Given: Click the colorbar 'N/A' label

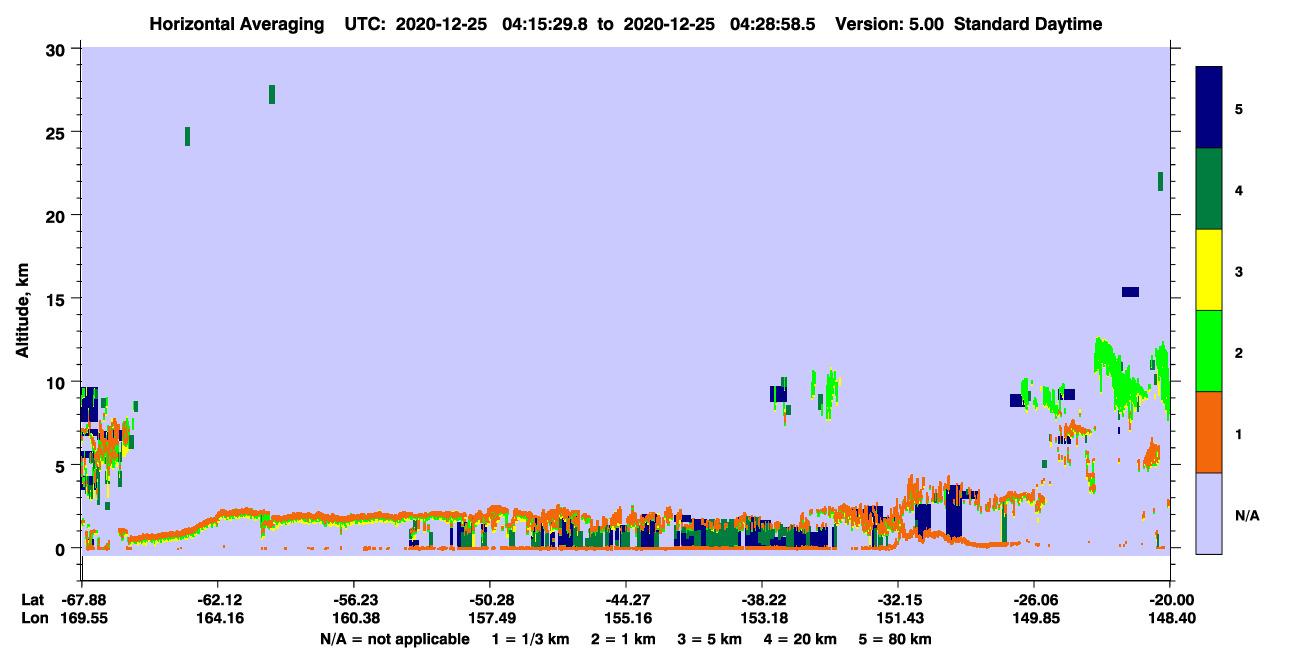Looking at the screenshot, I should [x=1246, y=515].
